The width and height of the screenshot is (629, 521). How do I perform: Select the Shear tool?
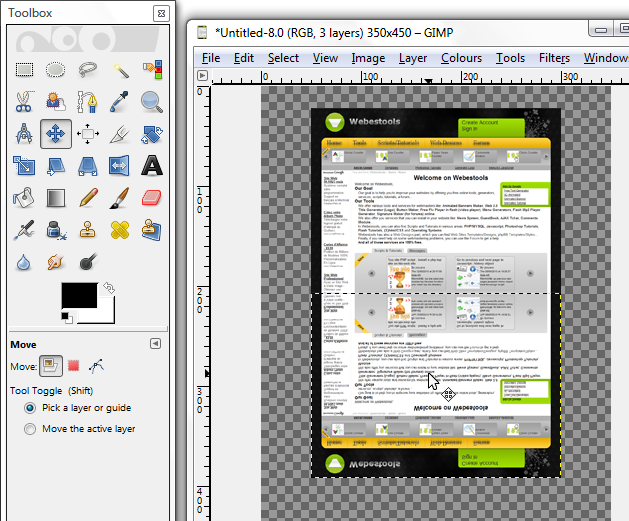(x=55, y=166)
